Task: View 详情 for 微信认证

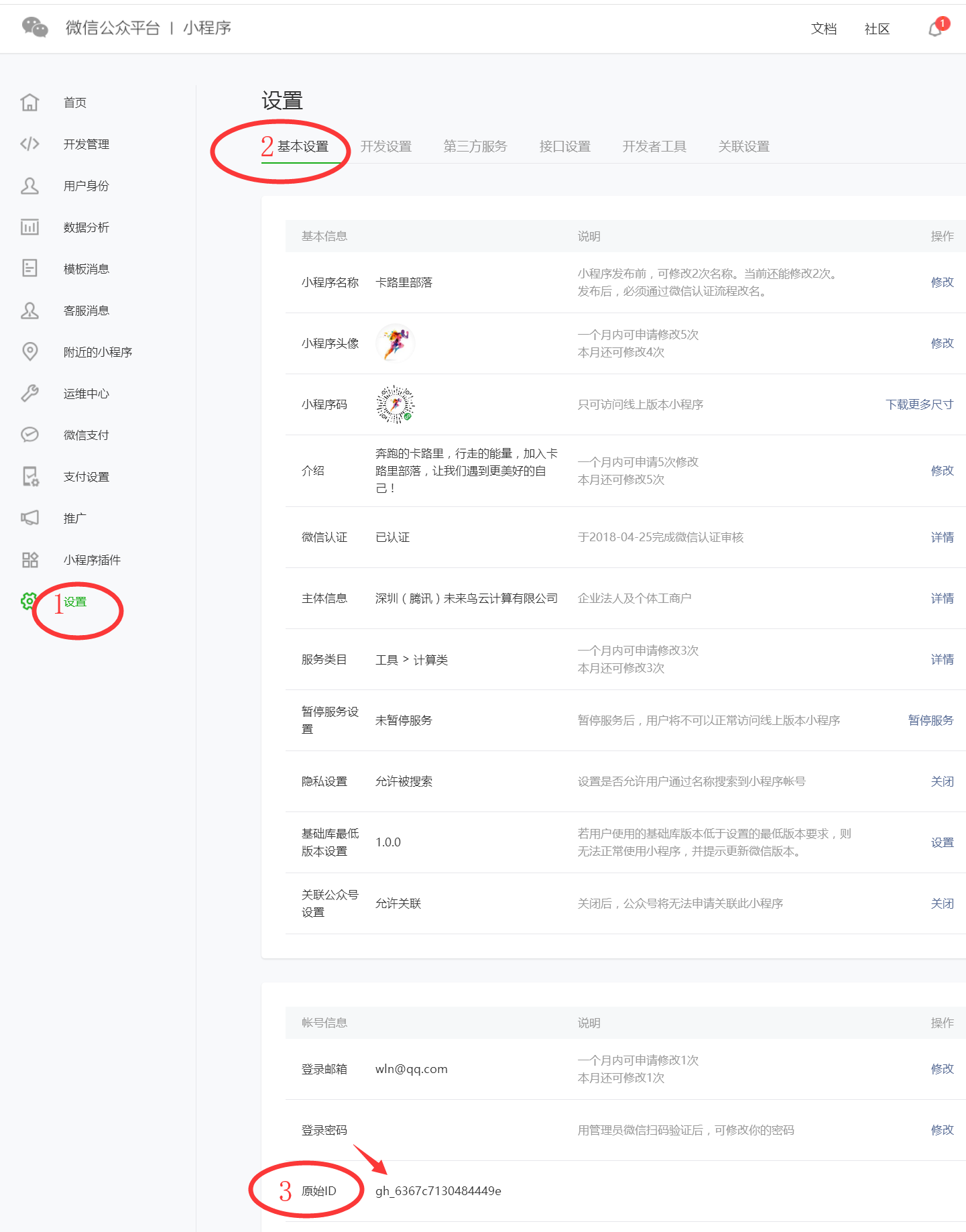Action: point(942,537)
